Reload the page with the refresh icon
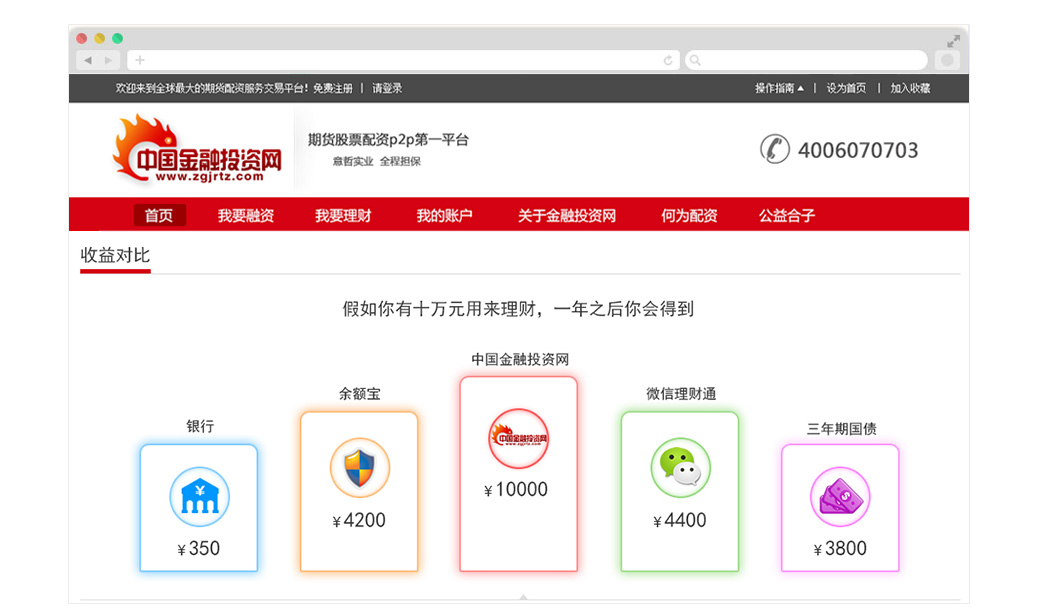 (x=668, y=60)
